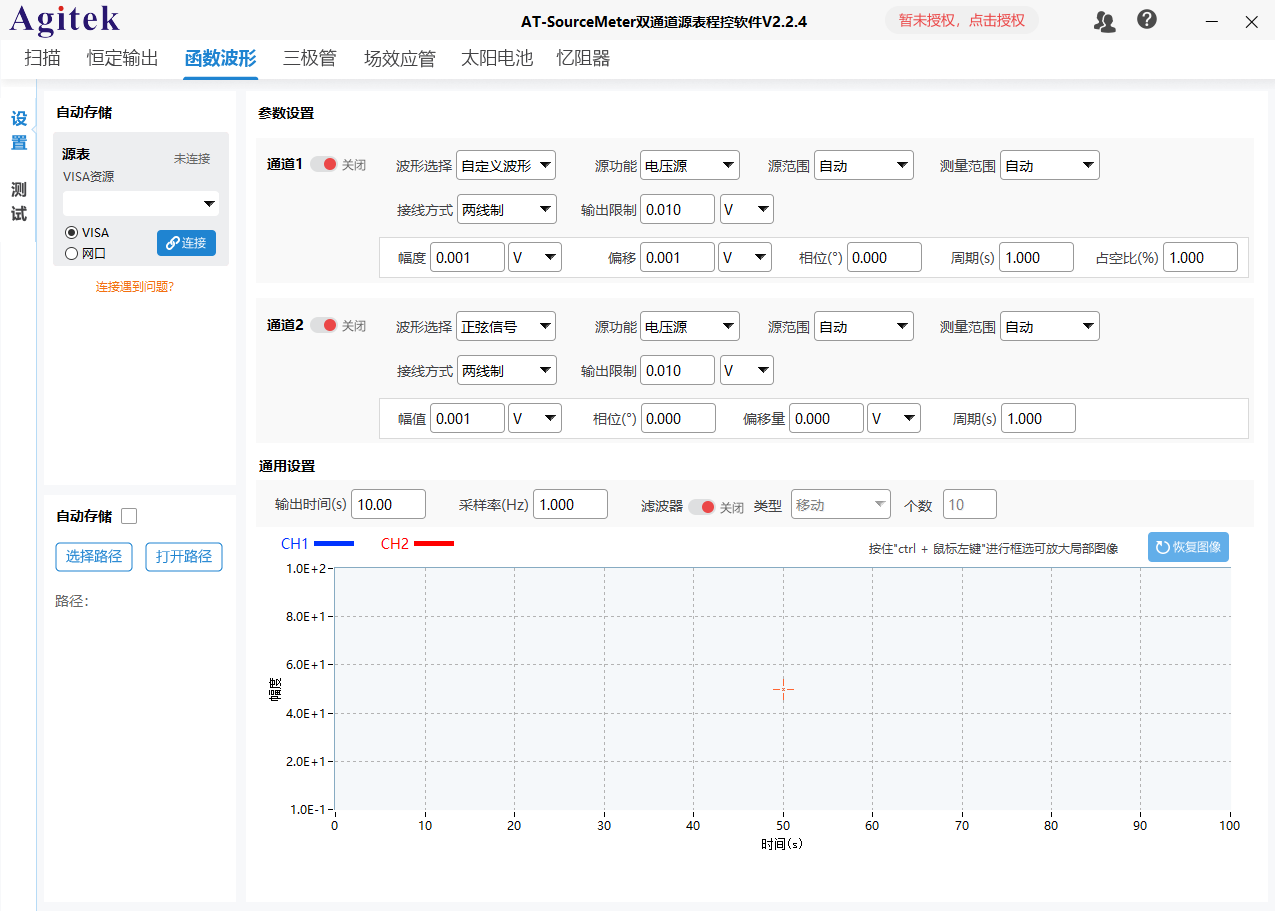Screen dimensions: 1275x911
Task: Switch to the 三极管 tab
Action: coord(310,59)
